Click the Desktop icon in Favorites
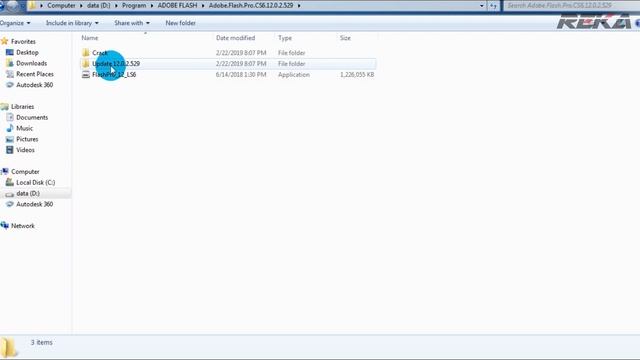This screenshot has width=640, height=360. pos(10,52)
